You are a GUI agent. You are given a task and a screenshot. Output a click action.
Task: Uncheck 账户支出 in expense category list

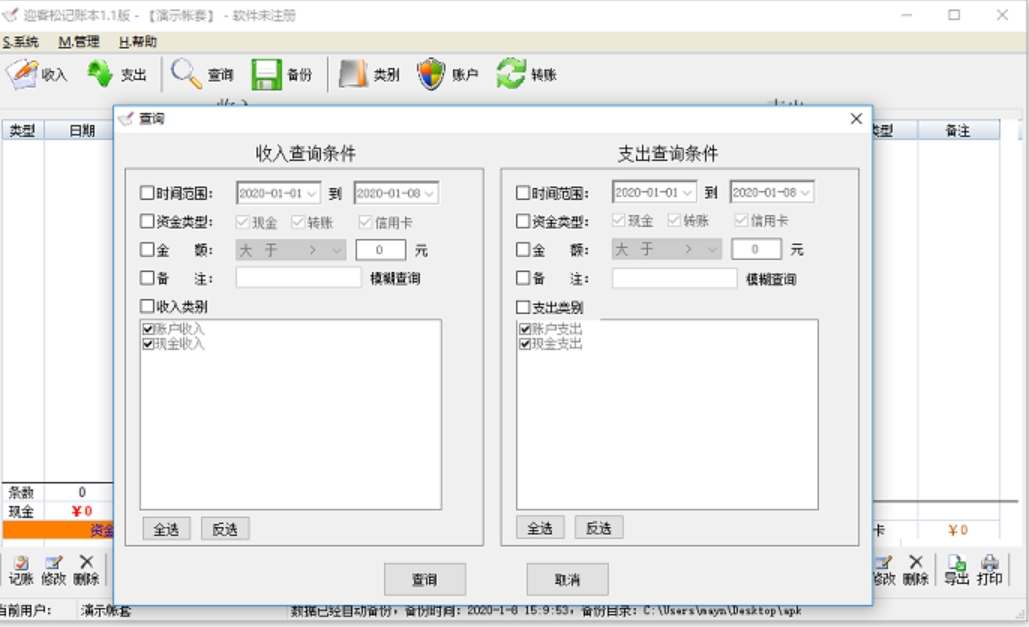point(524,329)
